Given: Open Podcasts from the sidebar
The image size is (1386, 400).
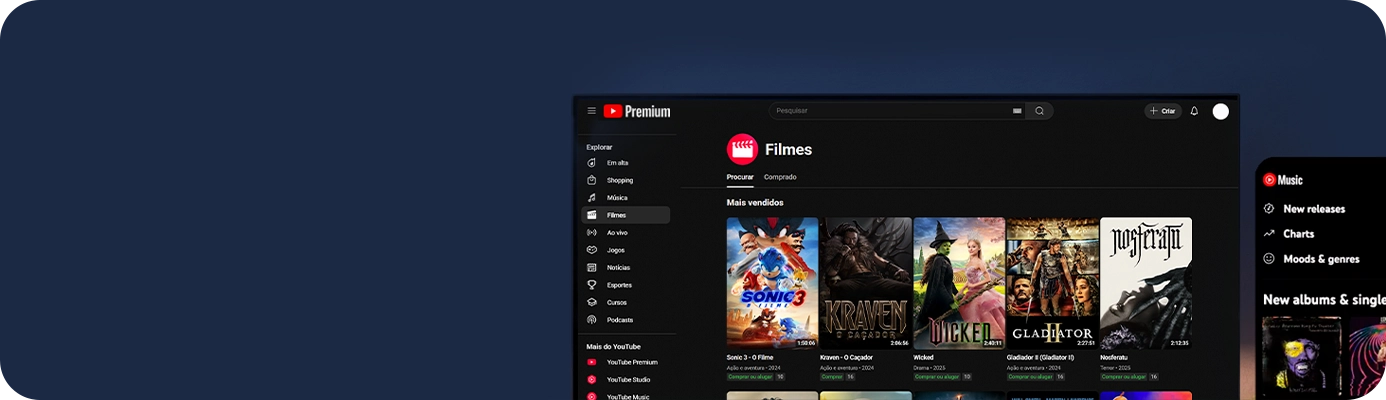Looking at the screenshot, I should (619, 320).
